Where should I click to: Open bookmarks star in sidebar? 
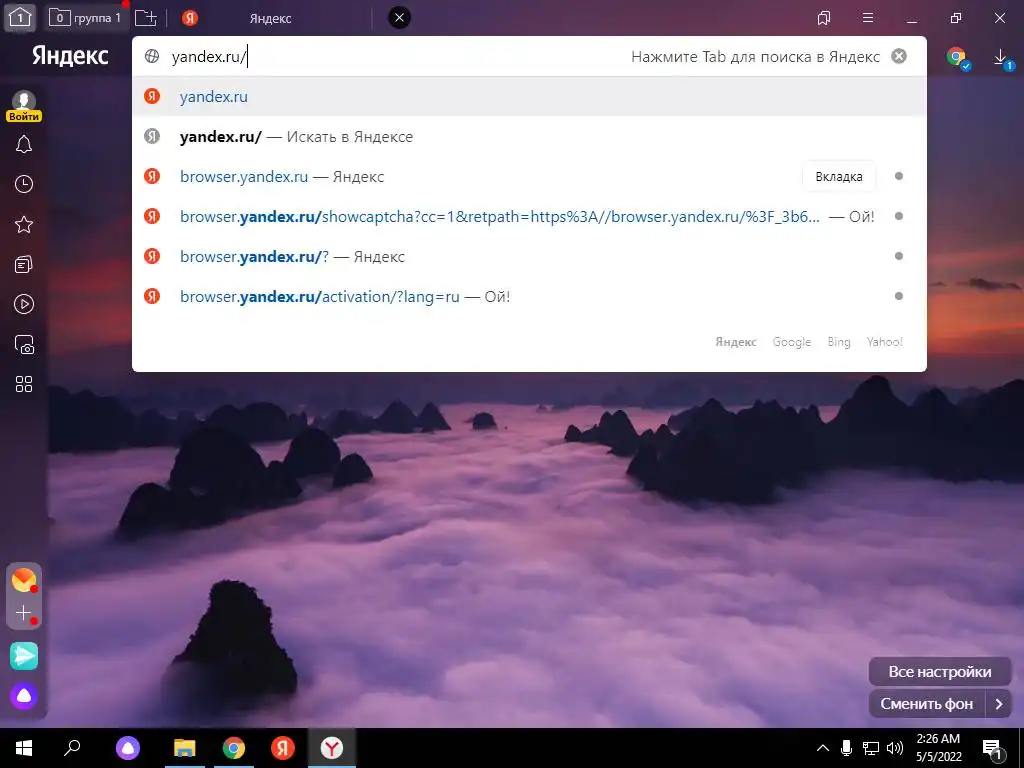click(24, 225)
